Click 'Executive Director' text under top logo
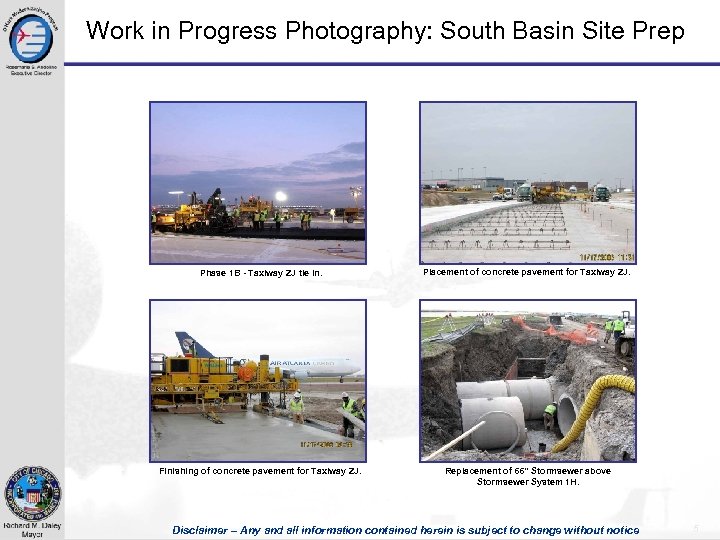This screenshot has height=540, width=720. tap(31, 73)
